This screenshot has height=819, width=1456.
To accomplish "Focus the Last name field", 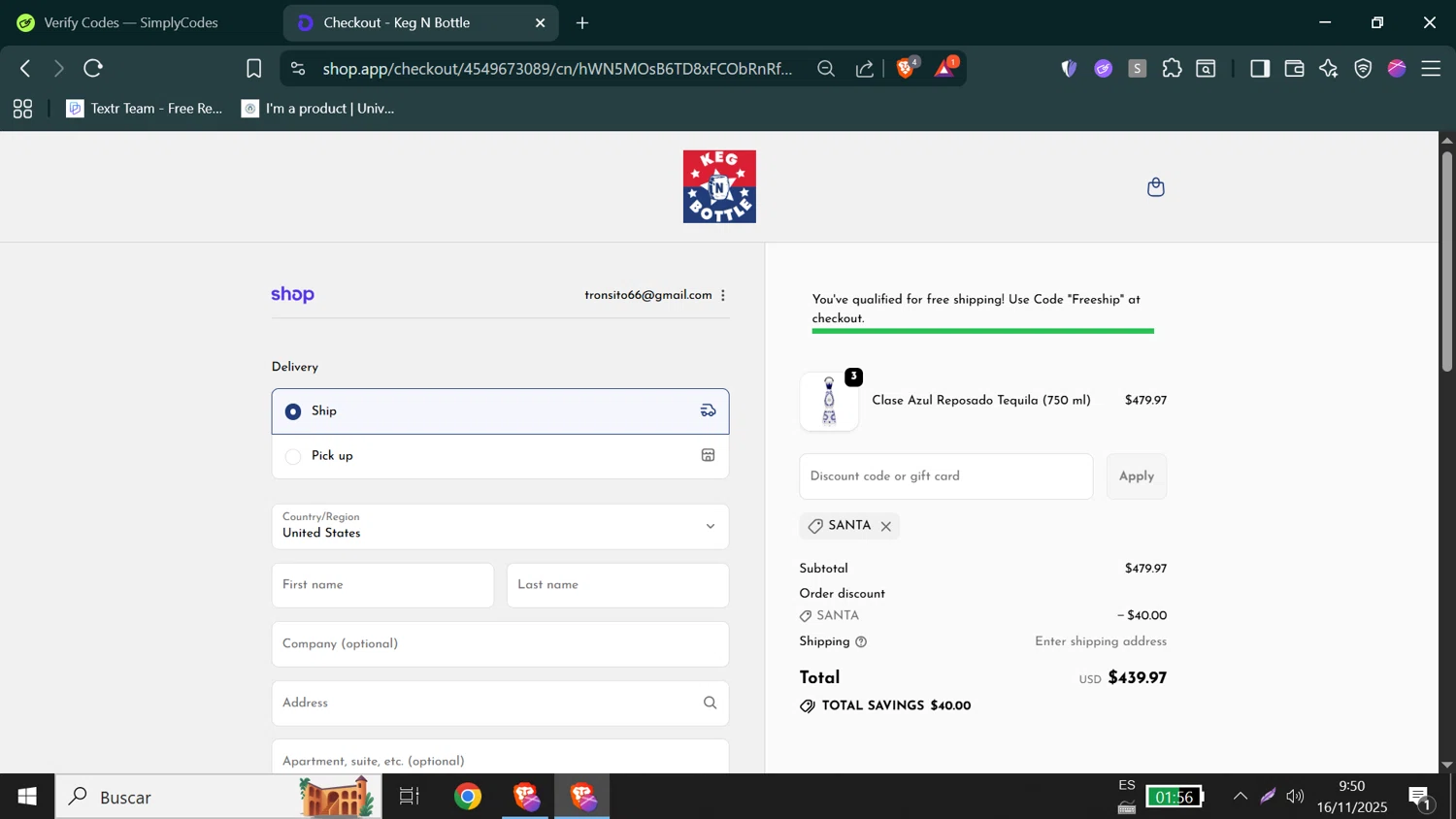I will click(x=617, y=585).
